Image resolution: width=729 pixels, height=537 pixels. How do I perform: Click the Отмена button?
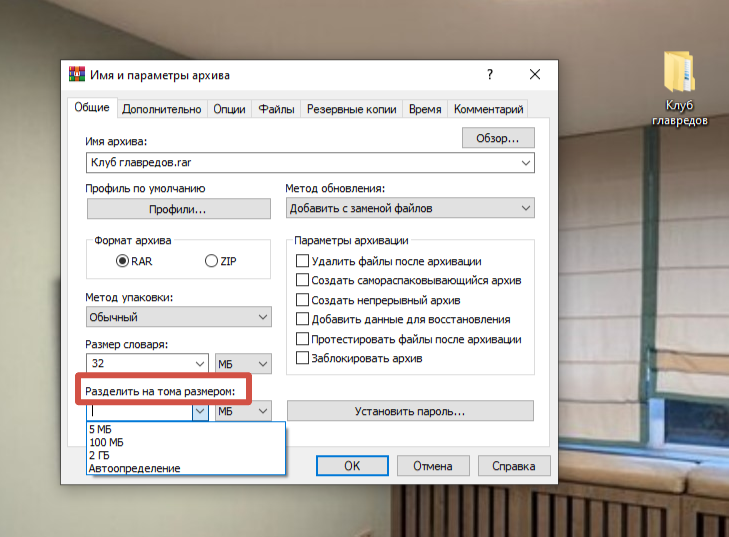coord(433,465)
